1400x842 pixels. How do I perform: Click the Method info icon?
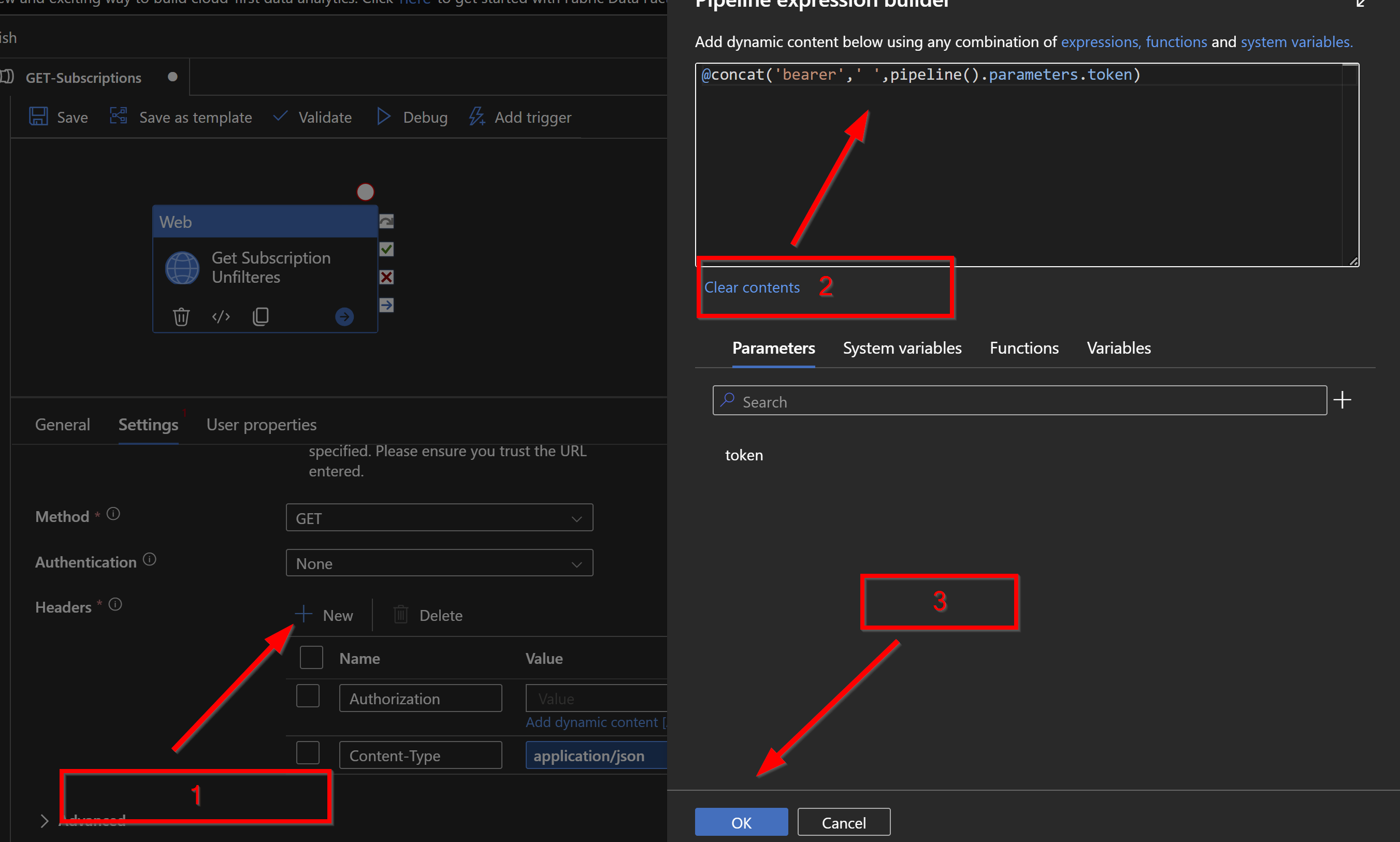click(113, 514)
